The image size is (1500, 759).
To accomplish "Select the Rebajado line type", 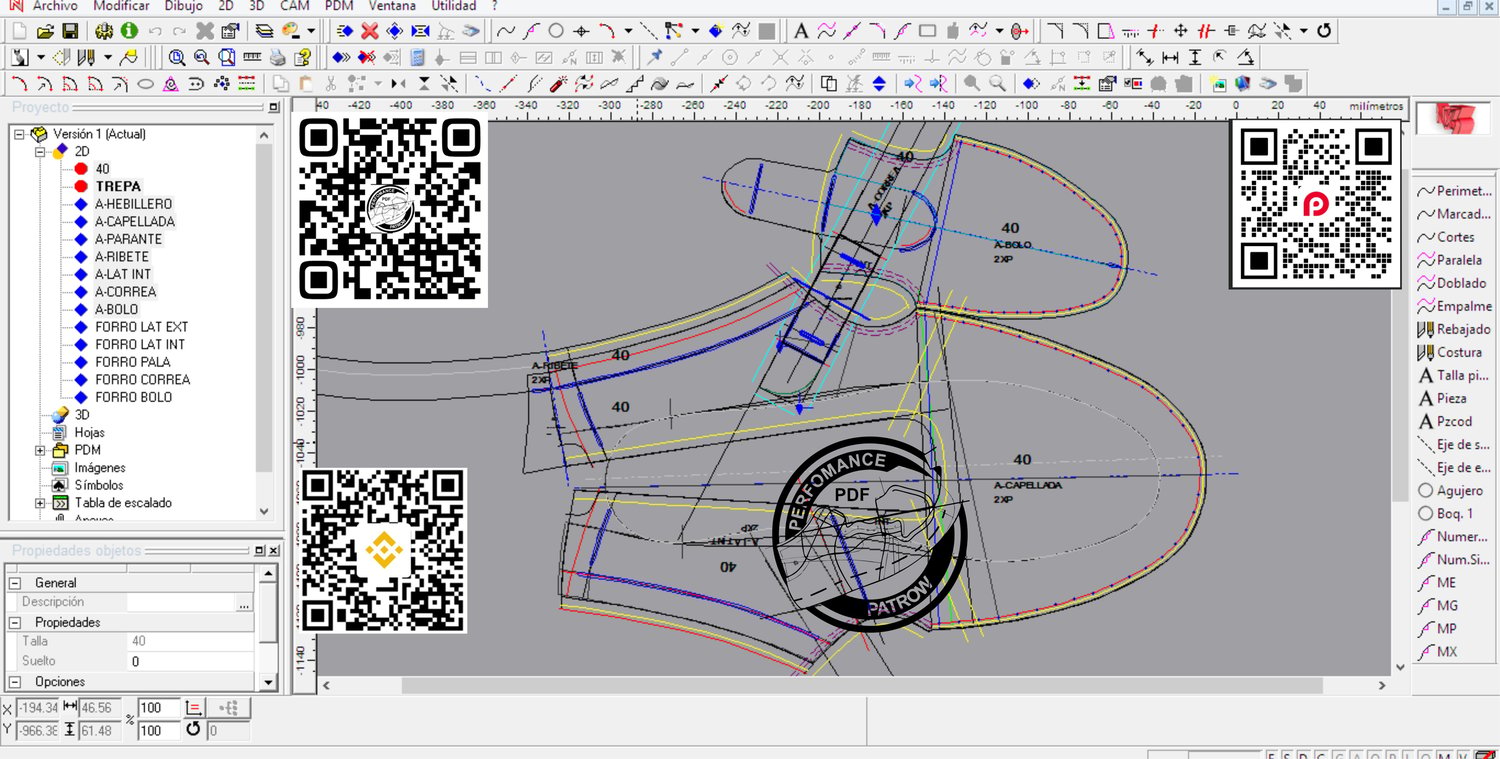I will point(1455,329).
